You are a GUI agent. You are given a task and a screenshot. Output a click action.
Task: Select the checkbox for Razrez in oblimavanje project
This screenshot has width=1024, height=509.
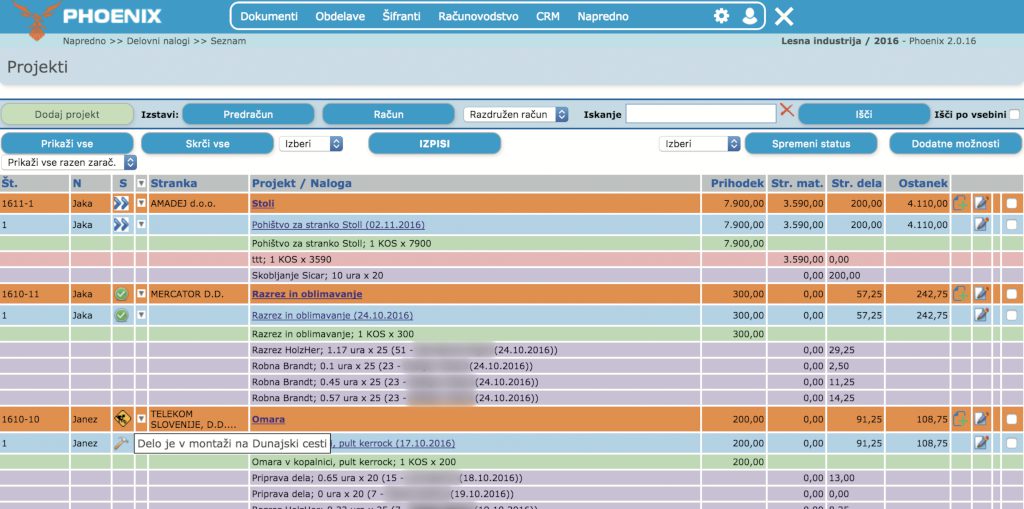(1012, 294)
